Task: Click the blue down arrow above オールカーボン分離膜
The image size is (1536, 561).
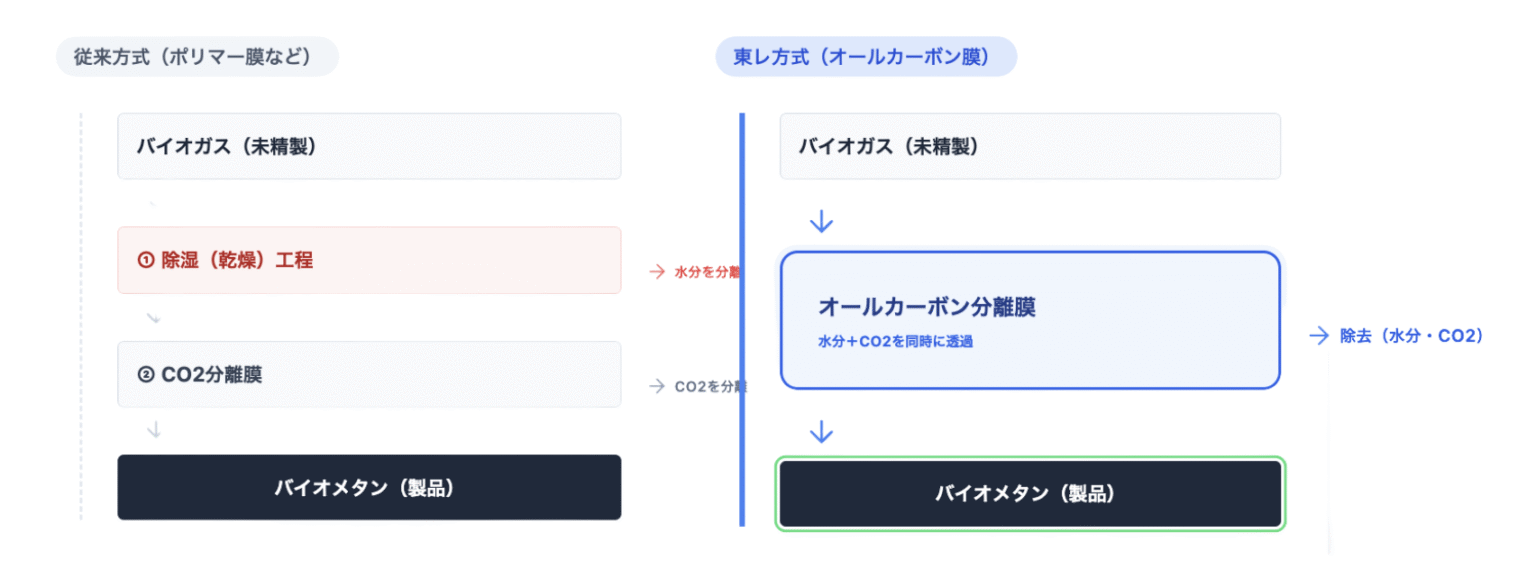Action: (821, 221)
